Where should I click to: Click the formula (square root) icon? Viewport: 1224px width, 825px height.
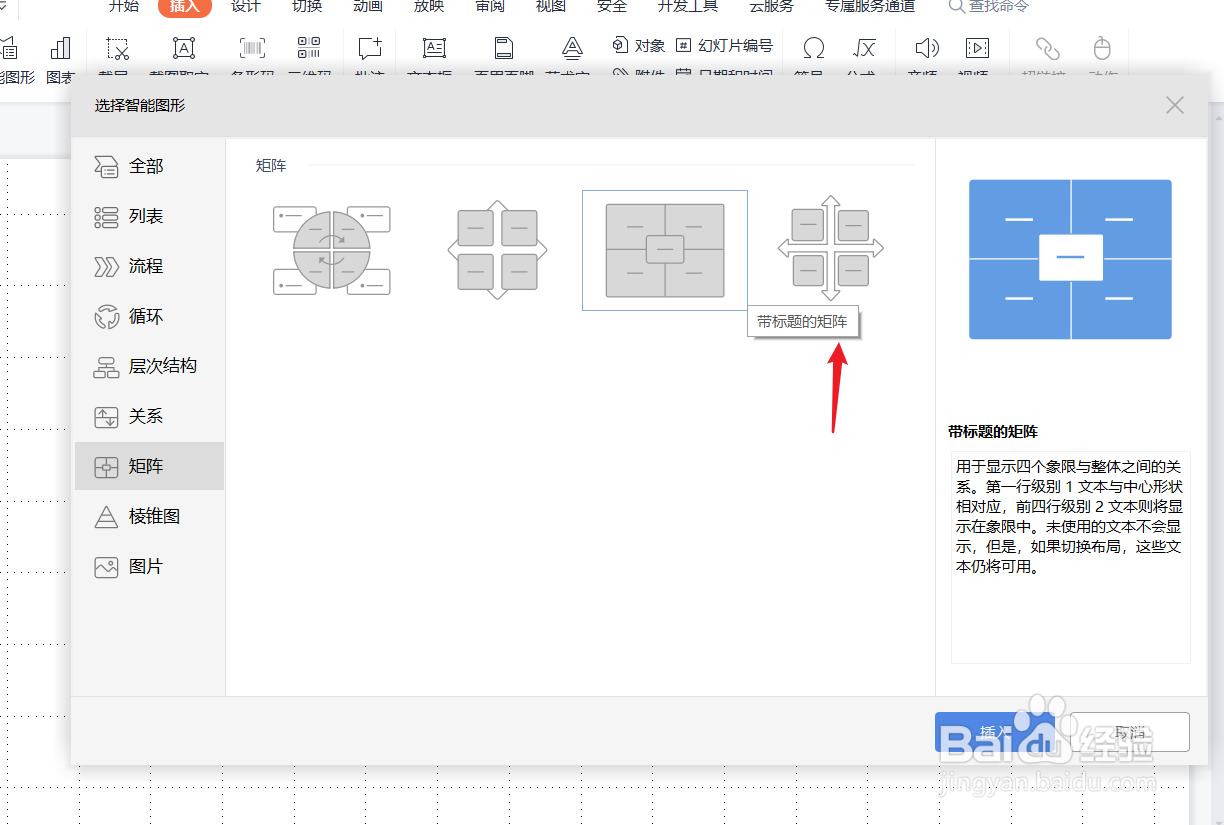point(864,48)
